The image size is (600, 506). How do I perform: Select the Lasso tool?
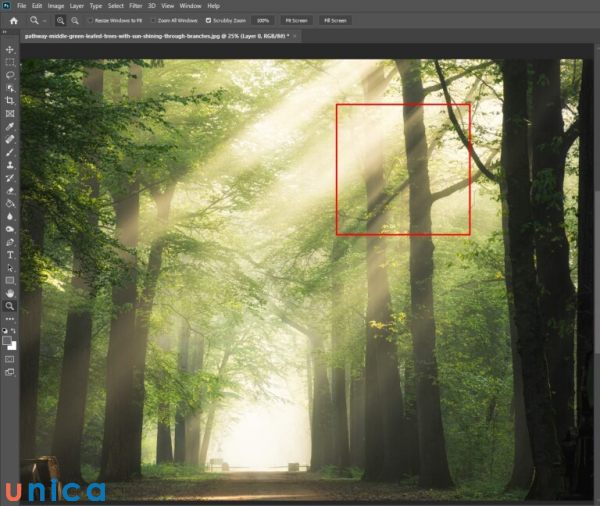[10, 75]
